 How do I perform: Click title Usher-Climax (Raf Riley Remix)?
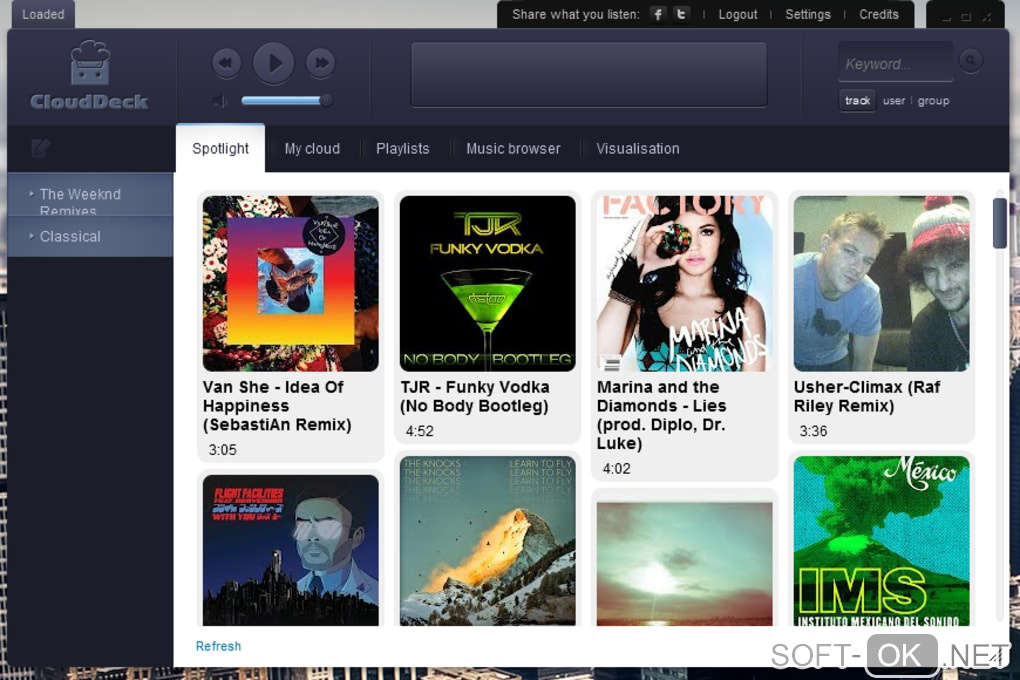[x=867, y=396]
